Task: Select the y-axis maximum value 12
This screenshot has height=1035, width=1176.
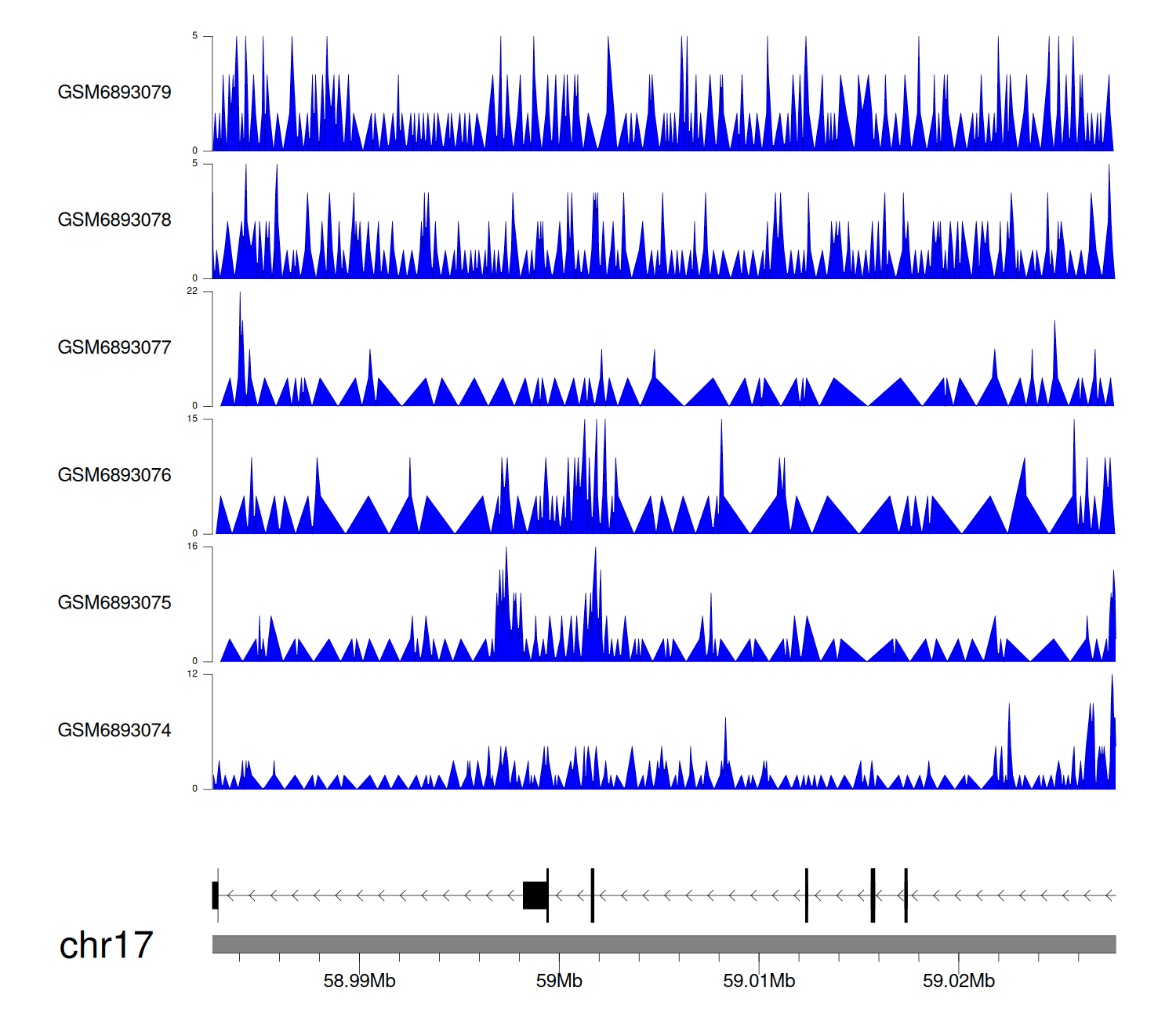Action: [x=192, y=674]
